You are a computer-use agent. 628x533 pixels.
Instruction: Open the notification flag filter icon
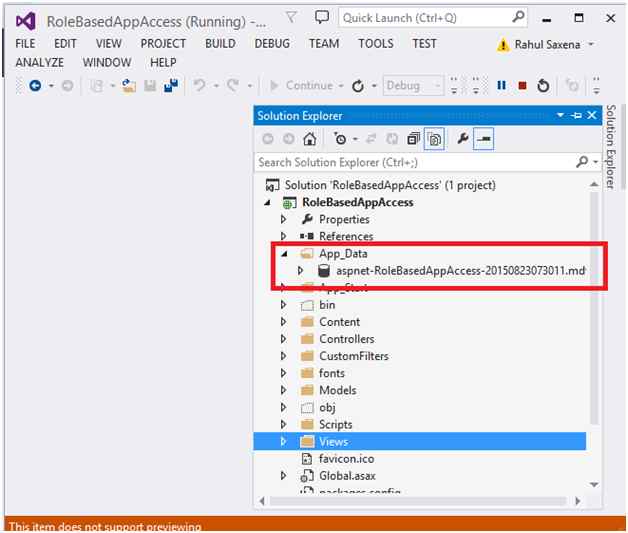[291, 17]
